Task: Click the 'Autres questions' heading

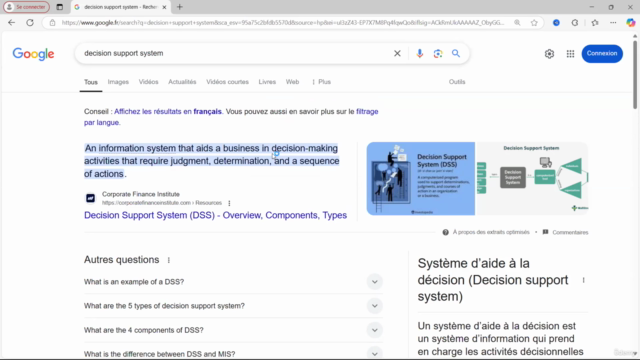Action: coord(122,260)
